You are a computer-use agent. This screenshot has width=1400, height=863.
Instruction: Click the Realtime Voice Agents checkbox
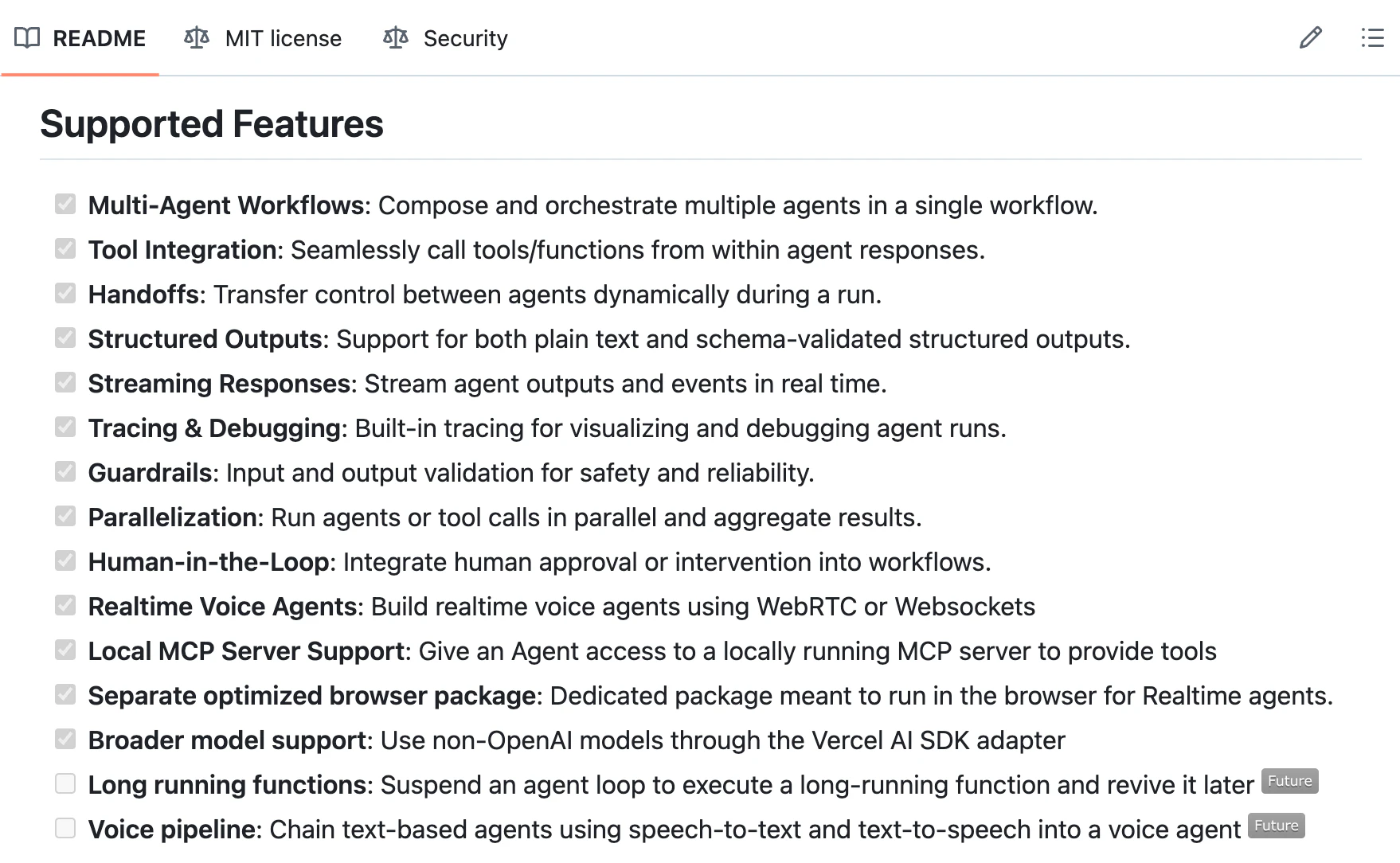(65, 605)
